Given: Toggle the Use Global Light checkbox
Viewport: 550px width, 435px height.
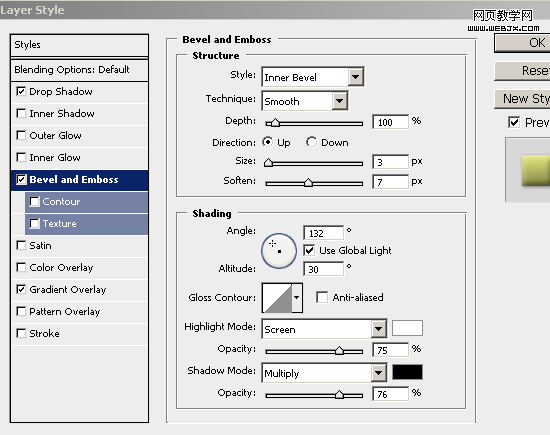Looking at the screenshot, I should [x=309, y=250].
